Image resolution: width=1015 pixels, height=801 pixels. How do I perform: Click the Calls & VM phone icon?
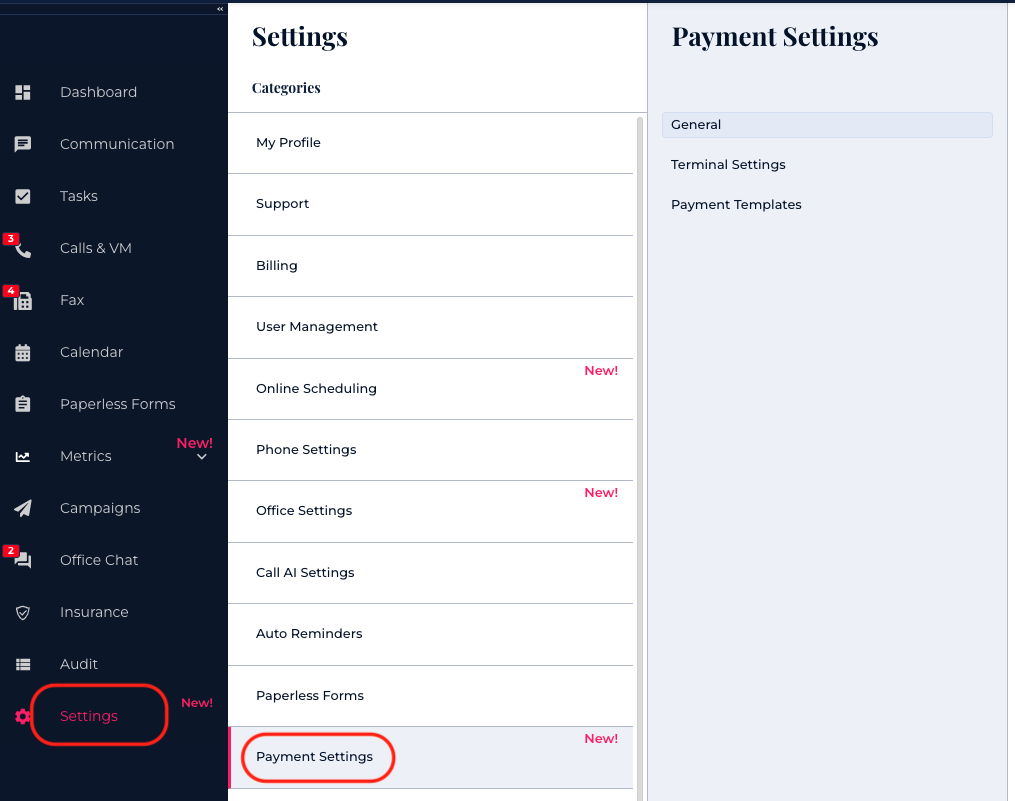click(23, 250)
